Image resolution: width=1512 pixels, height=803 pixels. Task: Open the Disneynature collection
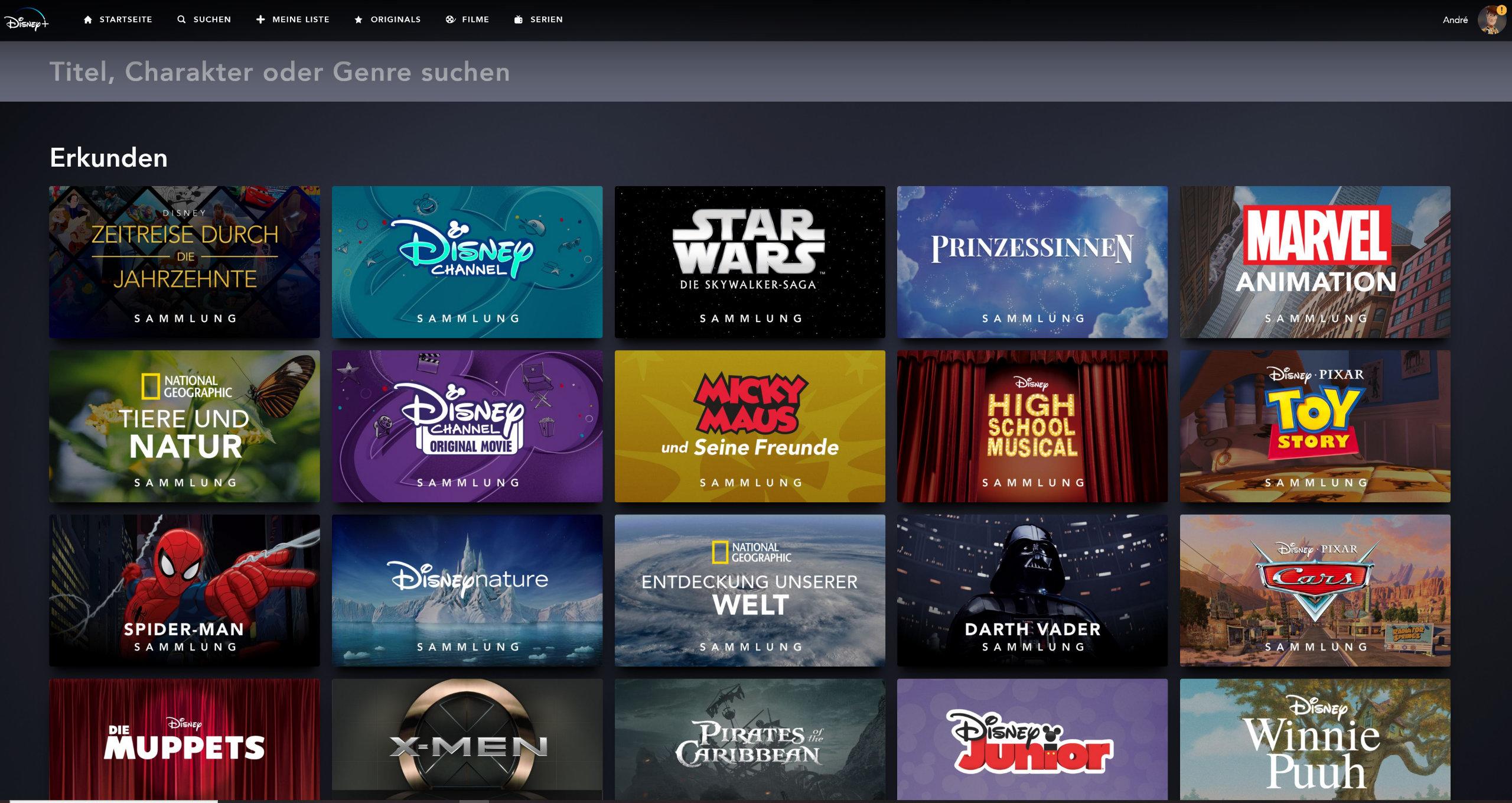[x=467, y=591]
